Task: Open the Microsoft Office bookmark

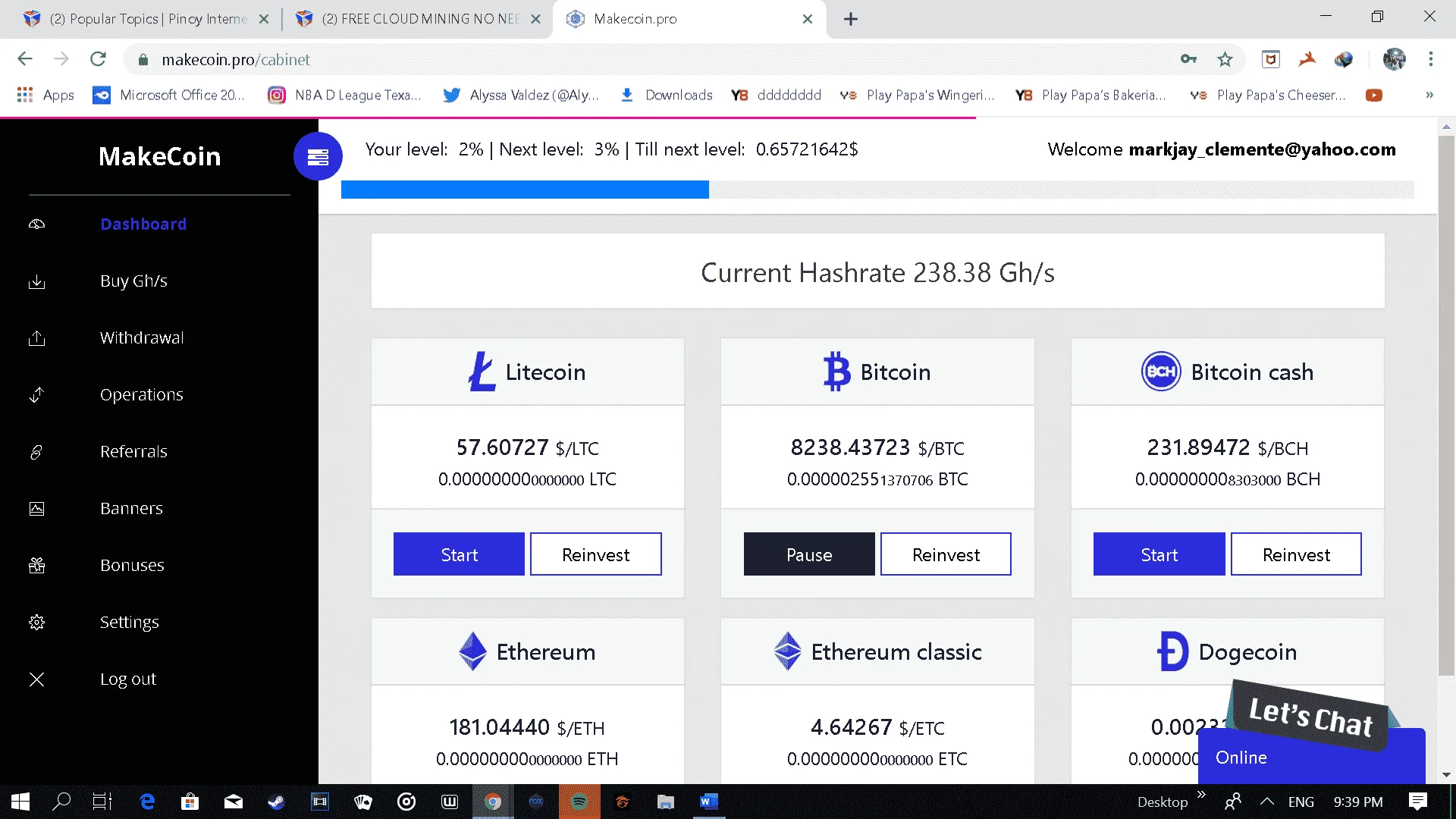Action: [168, 95]
